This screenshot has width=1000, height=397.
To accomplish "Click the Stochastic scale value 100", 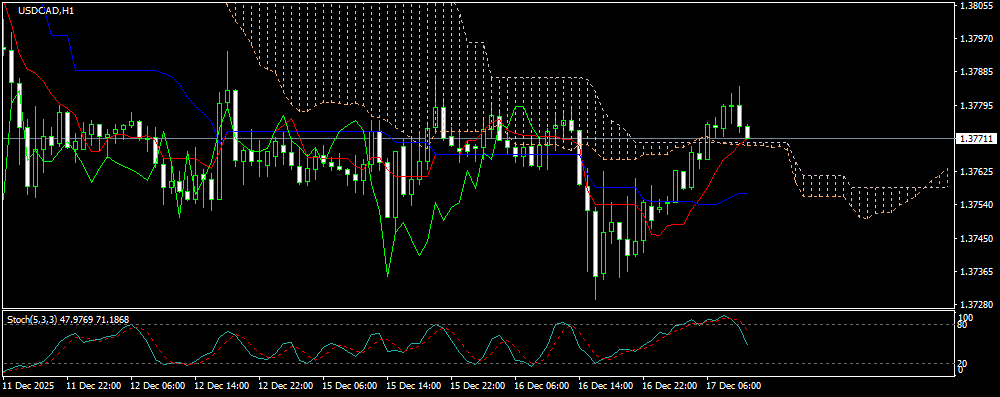I will click(966, 317).
